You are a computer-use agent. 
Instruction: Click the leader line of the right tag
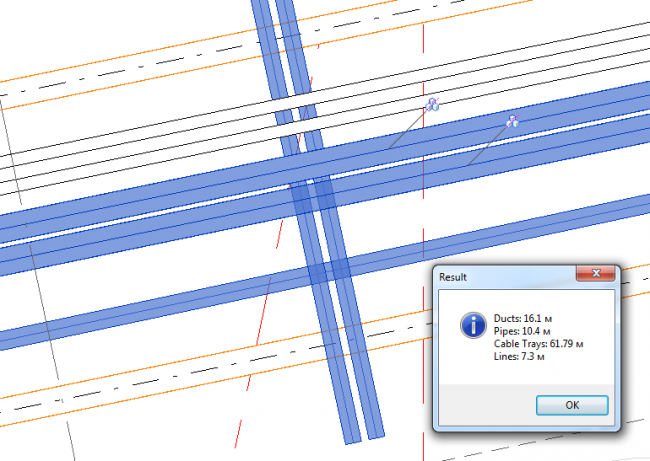click(x=490, y=144)
